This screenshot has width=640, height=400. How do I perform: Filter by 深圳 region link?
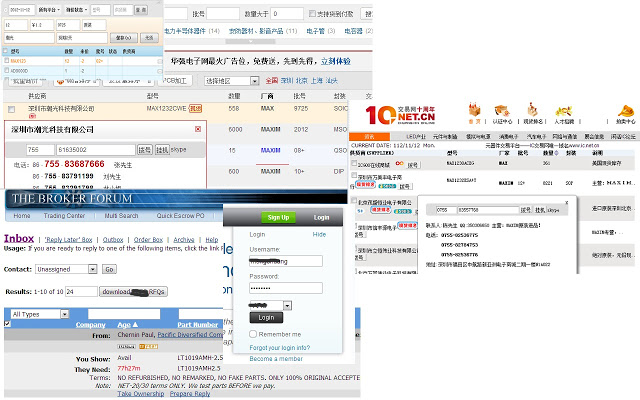[x=287, y=81]
